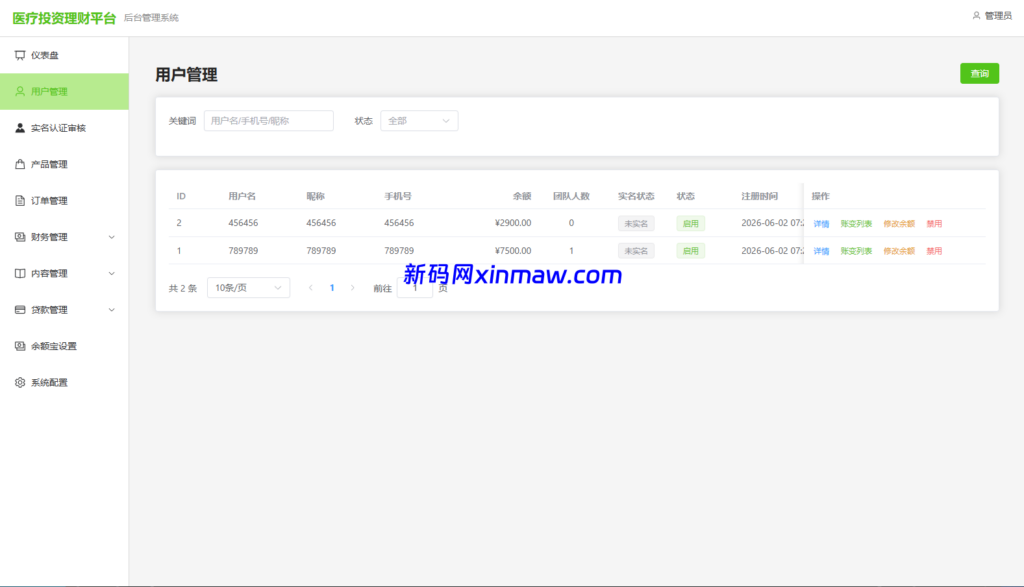Click the 共 2 条 total count

tap(183, 288)
